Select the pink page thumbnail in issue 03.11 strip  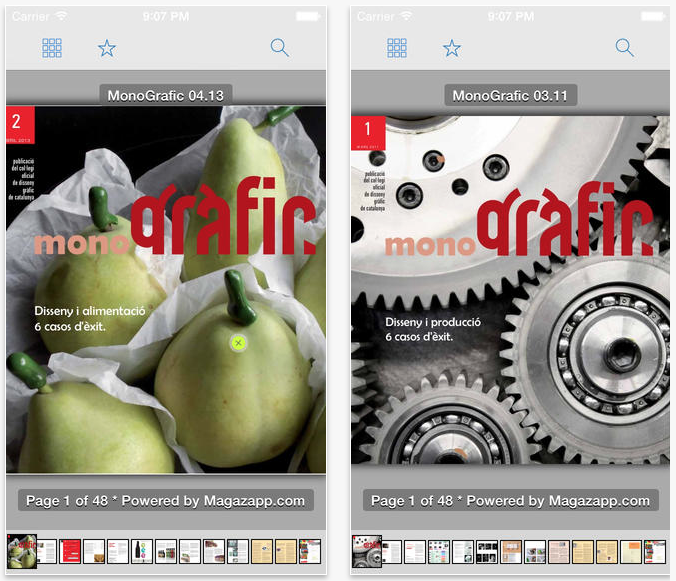(559, 552)
